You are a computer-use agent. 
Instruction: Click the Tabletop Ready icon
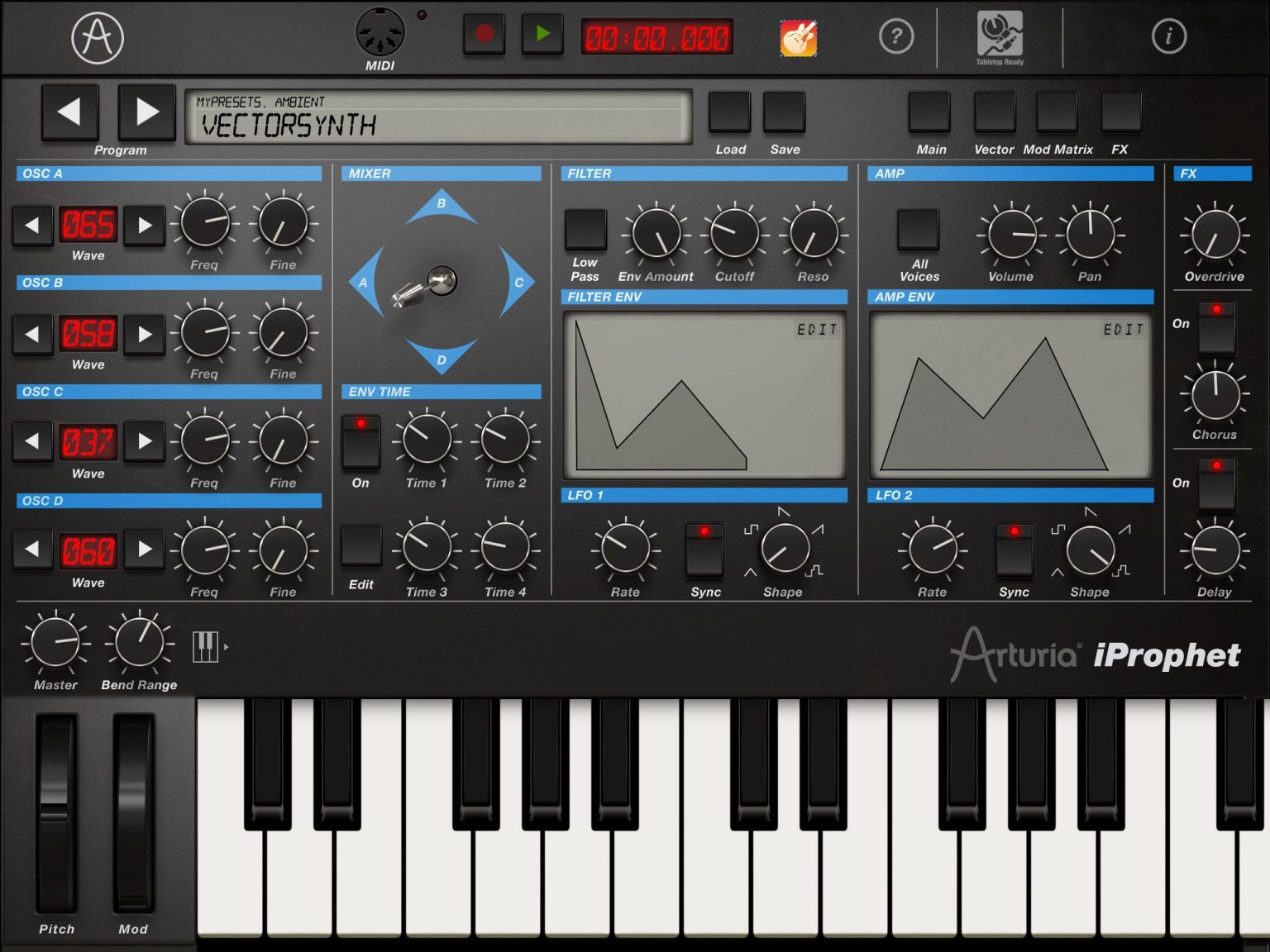pos(999,33)
